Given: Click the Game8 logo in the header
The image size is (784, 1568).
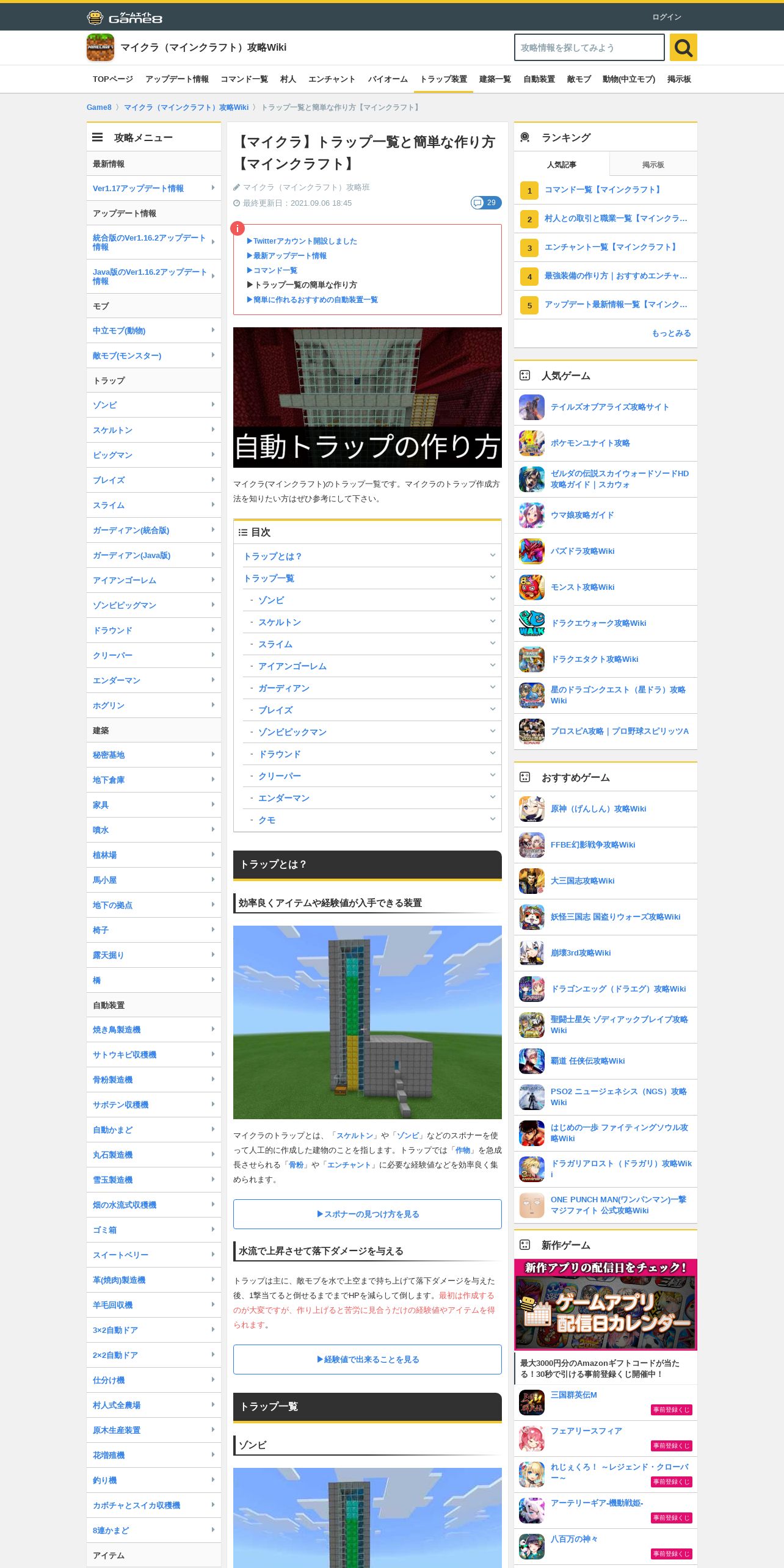Looking at the screenshot, I should (125, 17).
